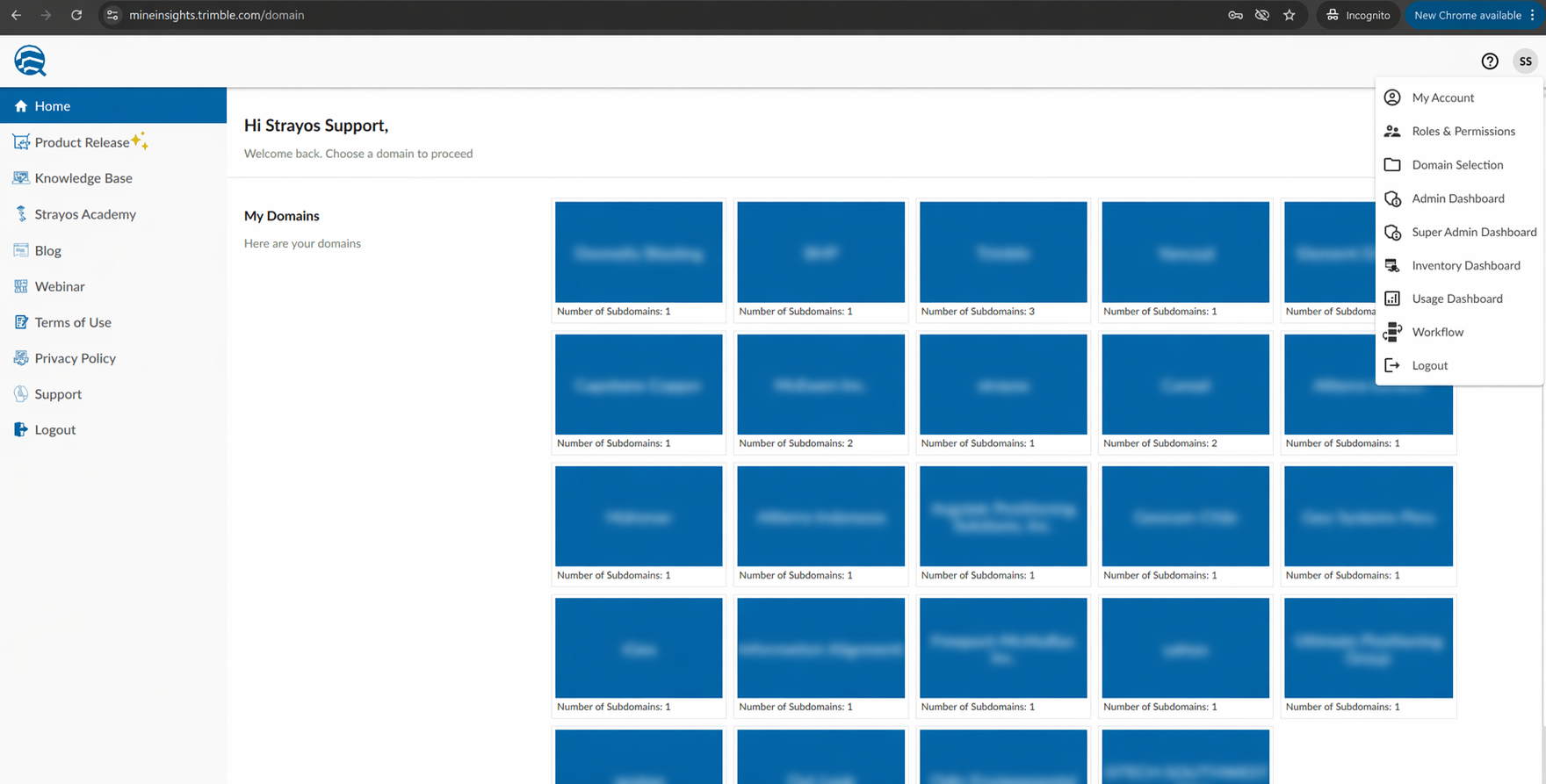Click the New Chrome available button
This screenshot has height=784, width=1546.
[1467, 15]
